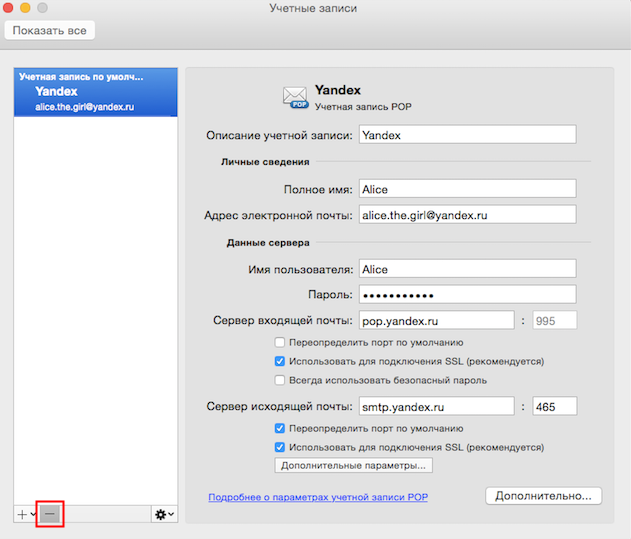Click the Yandex POP mail envelope icon
The height and width of the screenshot is (539, 631).
click(295, 95)
